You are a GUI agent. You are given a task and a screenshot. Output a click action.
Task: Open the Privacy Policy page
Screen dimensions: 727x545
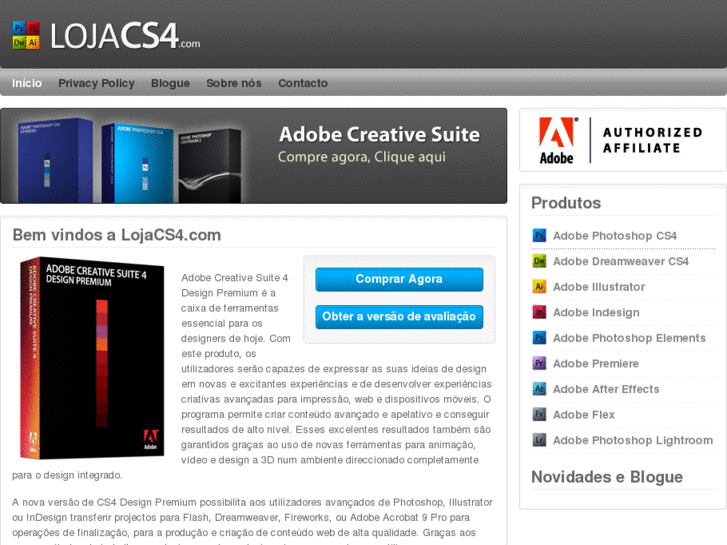96,83
